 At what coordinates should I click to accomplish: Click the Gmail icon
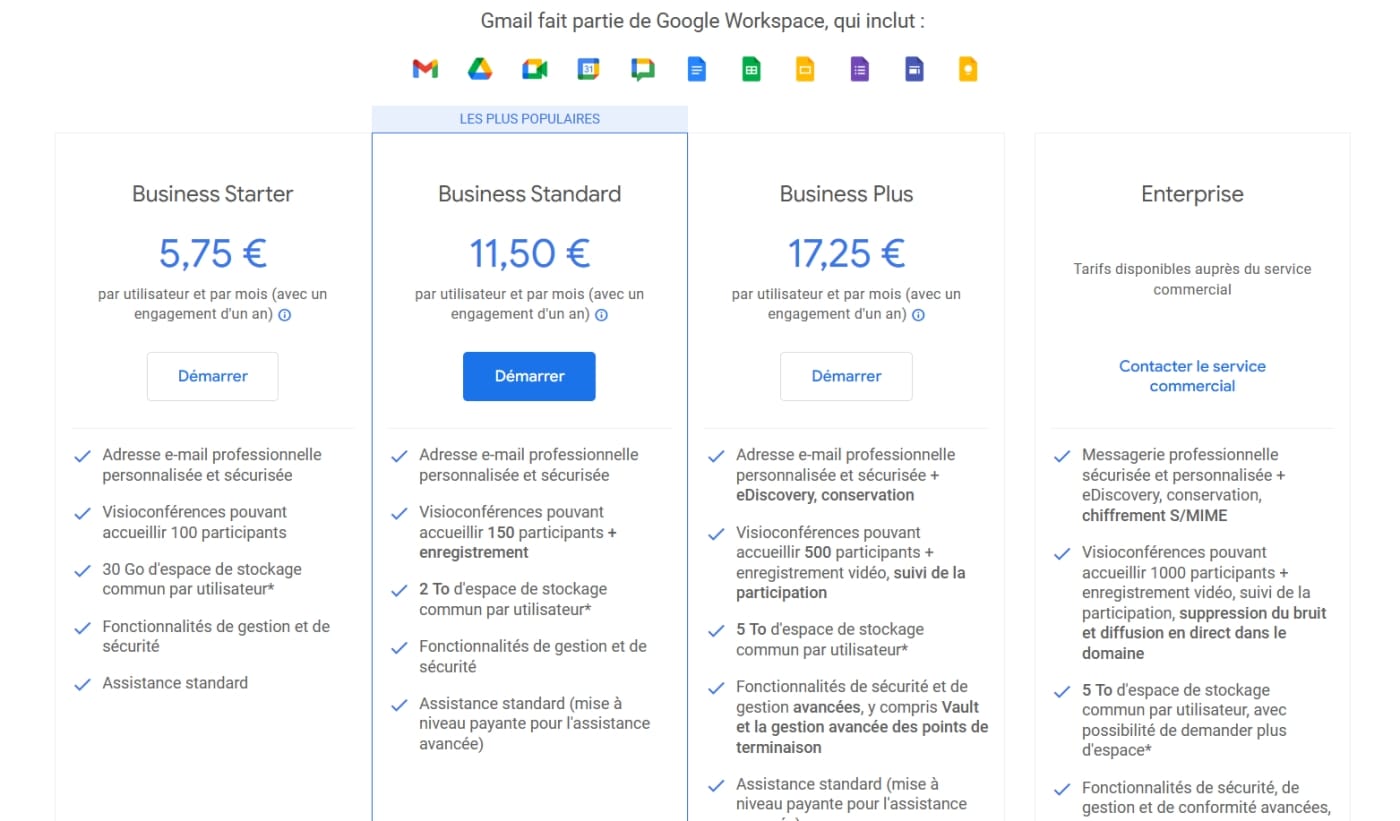pyautogui.click(x=425, y=69)
